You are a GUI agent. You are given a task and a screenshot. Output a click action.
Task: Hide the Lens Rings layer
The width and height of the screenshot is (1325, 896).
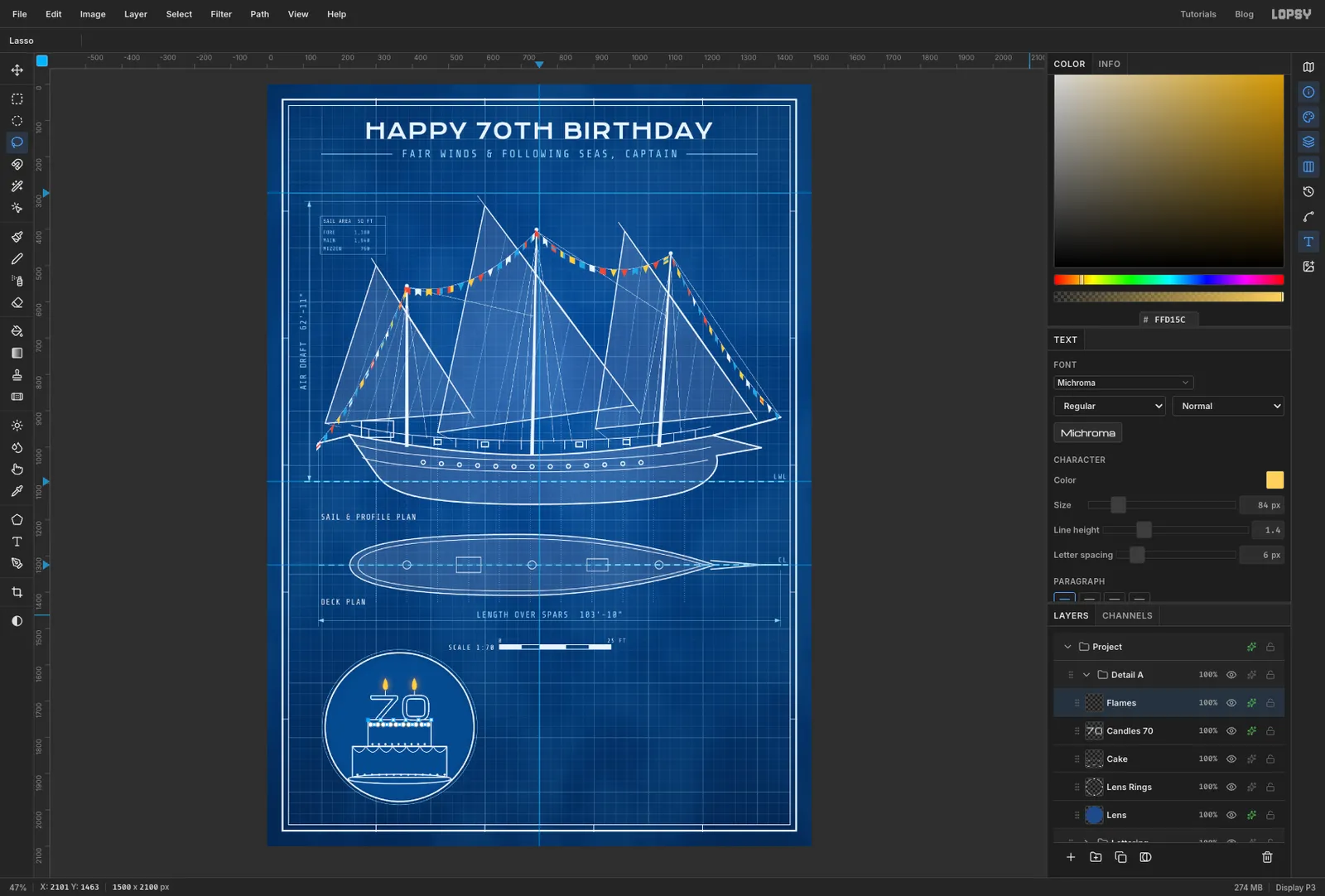click(1231, 788)
